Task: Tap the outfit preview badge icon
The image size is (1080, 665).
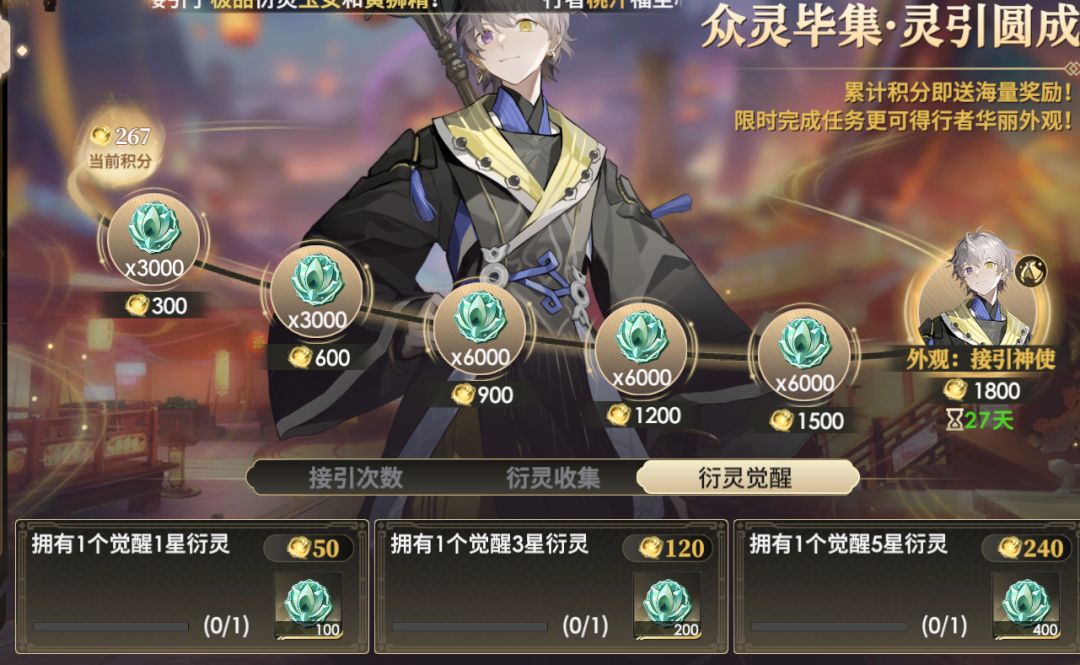Action: click(x=1030, y=271)
